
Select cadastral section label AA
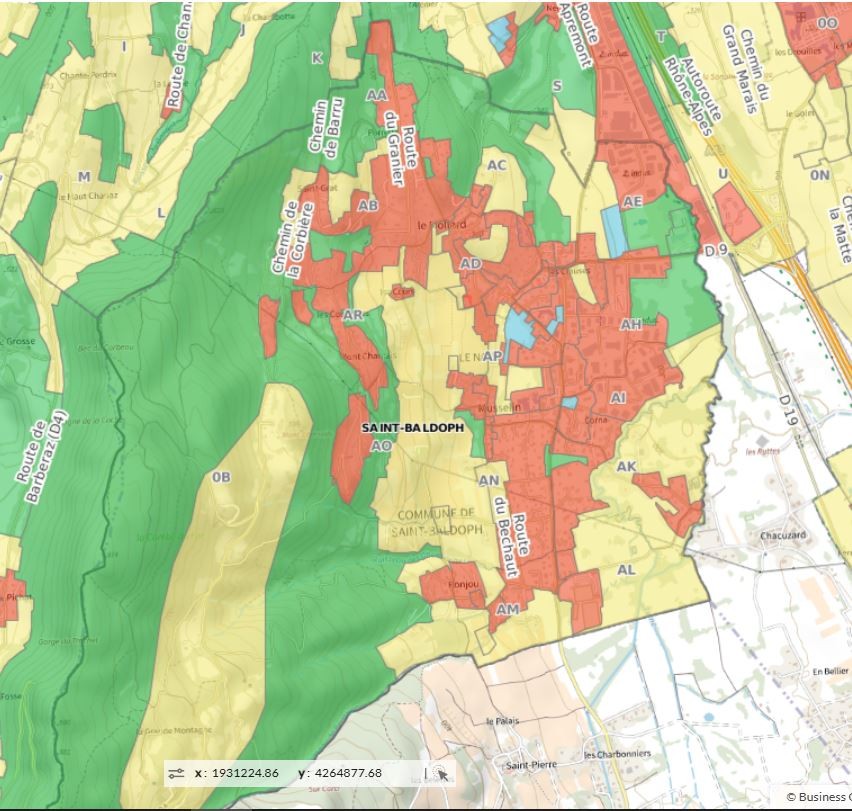tap(377, 95)
